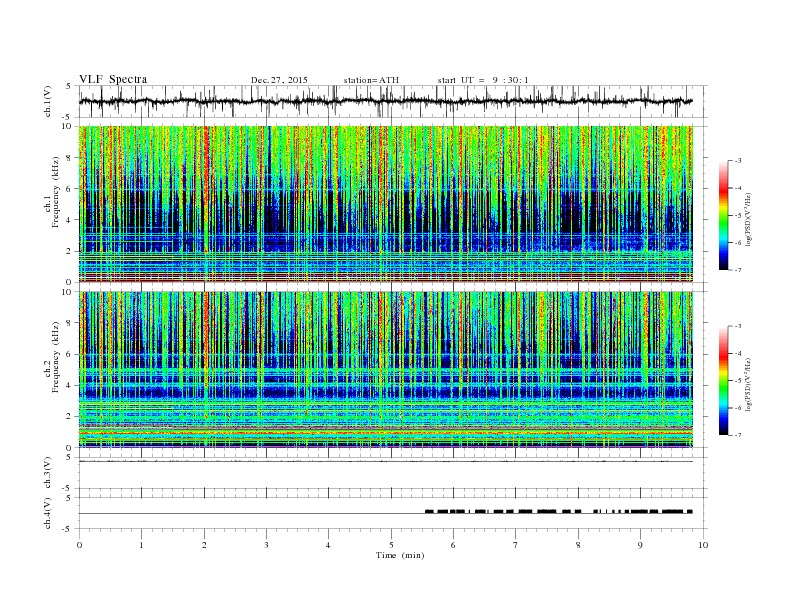The image size is (792, 612).
Task: Click the "-3" tick on ch.2 colorbar
Action: pyautogui.click(x=738, y=326)
